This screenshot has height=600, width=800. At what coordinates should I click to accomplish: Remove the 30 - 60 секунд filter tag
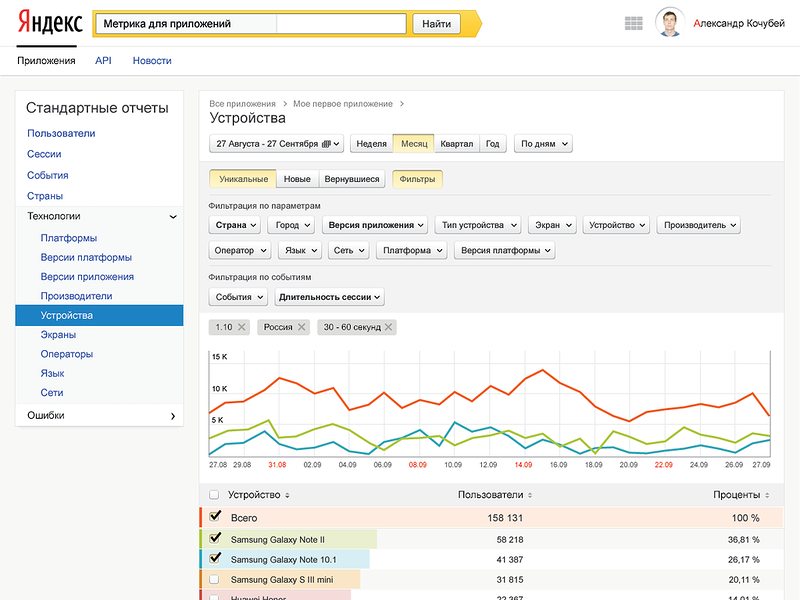pos(388,327)
